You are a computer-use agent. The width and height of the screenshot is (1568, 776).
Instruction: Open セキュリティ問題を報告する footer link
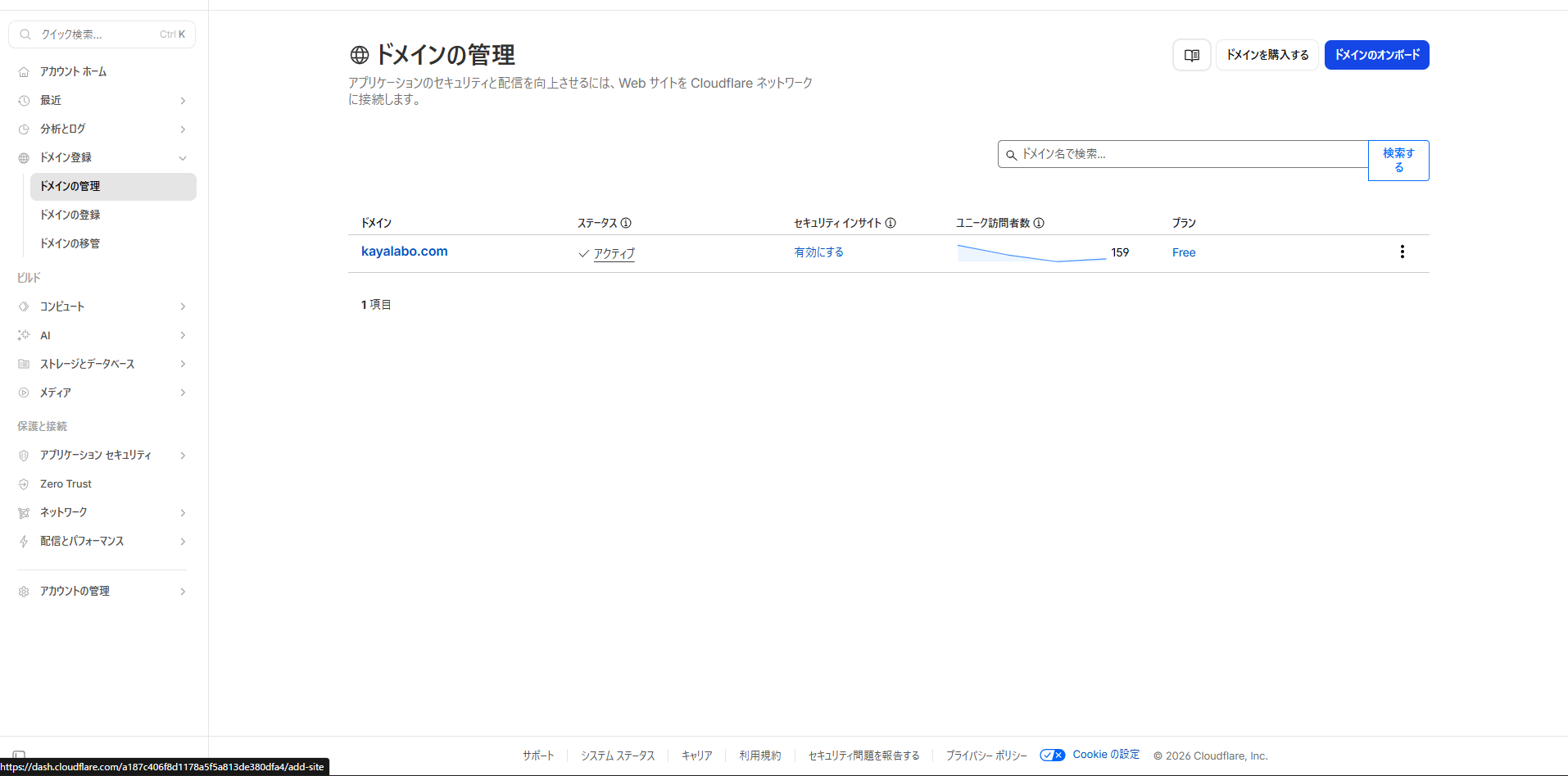tap(864, 756)
